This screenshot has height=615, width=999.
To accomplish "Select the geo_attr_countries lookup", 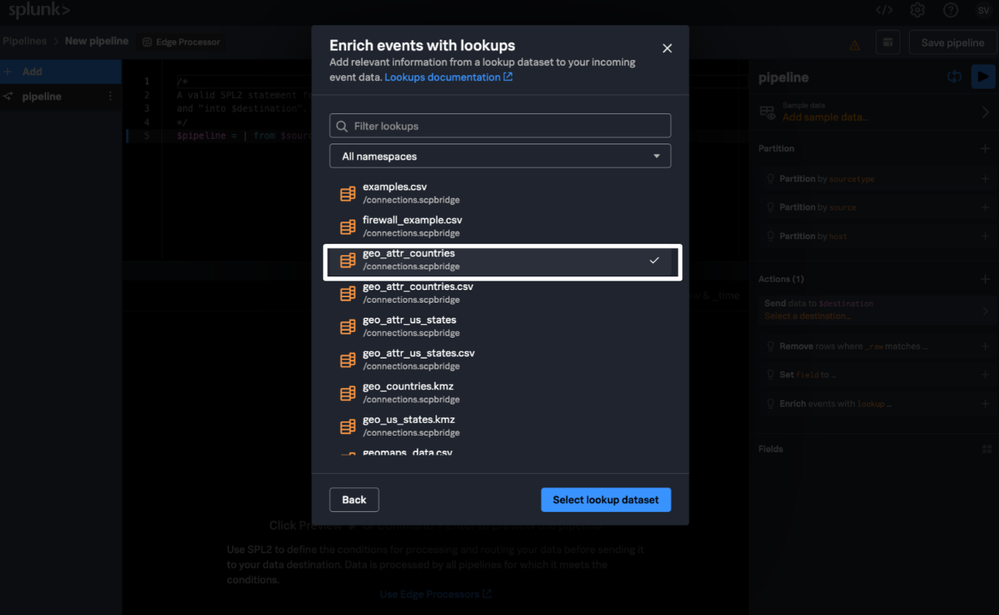I will click(502, 260).
